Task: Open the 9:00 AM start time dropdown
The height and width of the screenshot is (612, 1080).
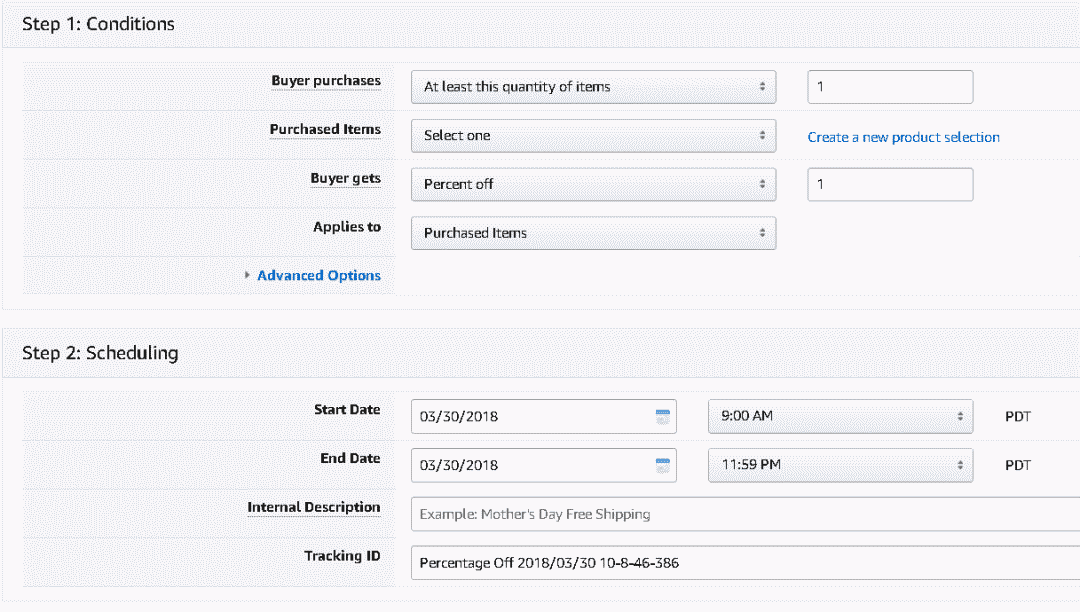Action: click(x=839, y=417)
